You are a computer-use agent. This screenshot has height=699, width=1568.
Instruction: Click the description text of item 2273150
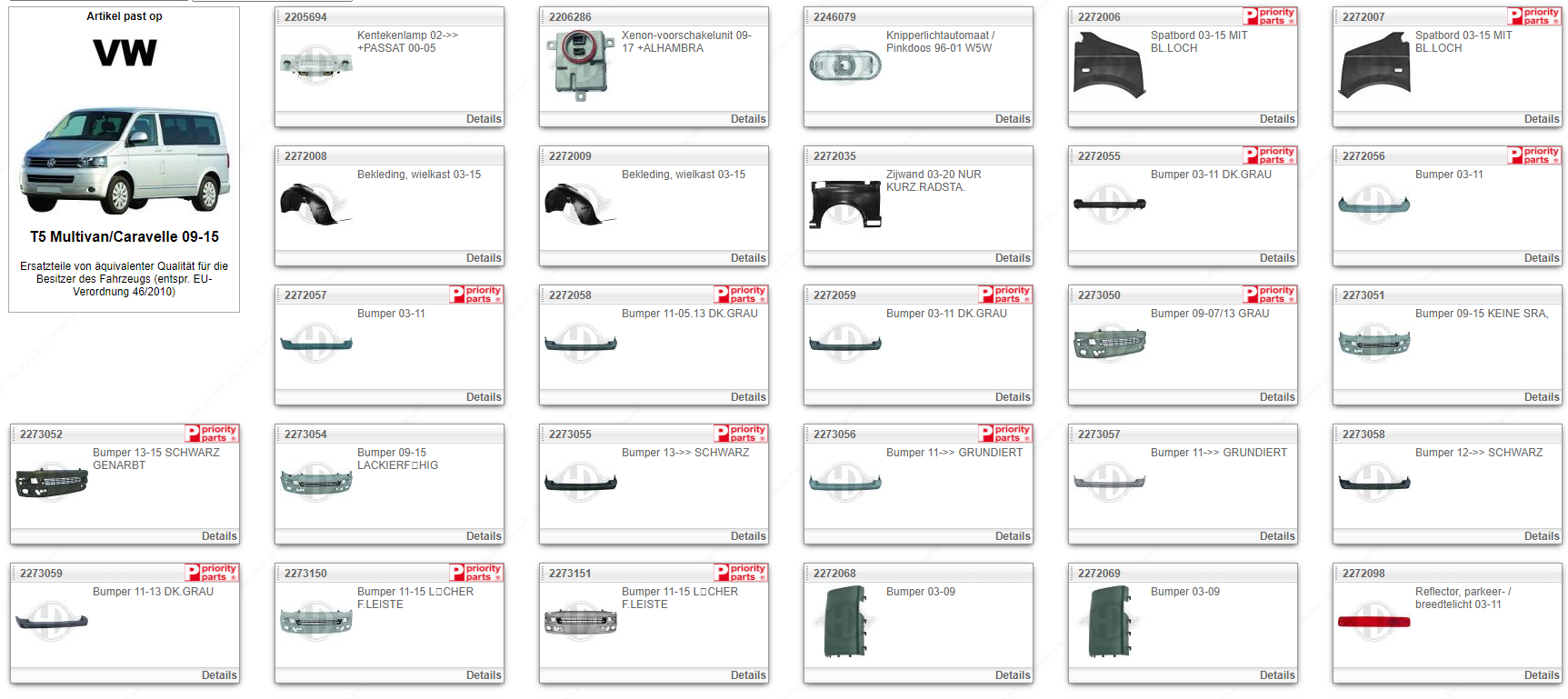pyautogui.click(x=414, y=598)
